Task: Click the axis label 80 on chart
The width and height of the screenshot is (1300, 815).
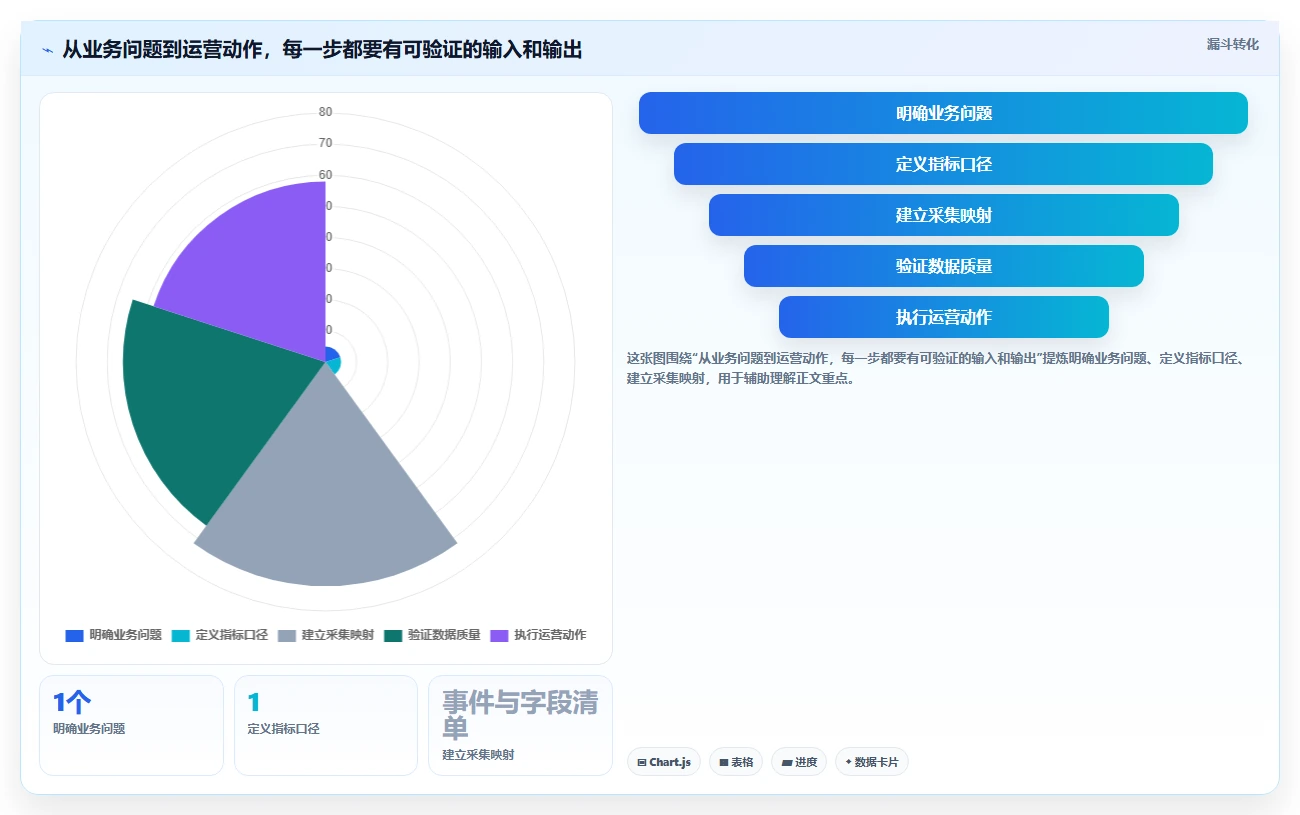Action: 326,112
